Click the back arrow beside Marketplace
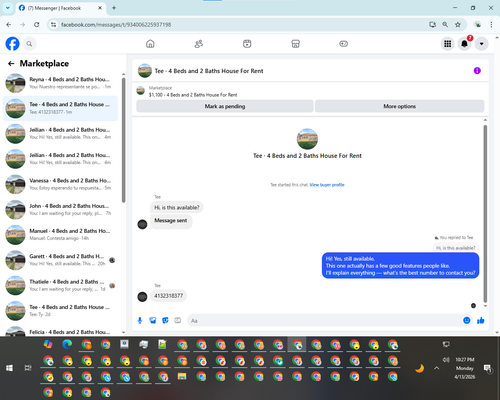Image resolution: width=500 pixels, height=400 pixels. 11,63
